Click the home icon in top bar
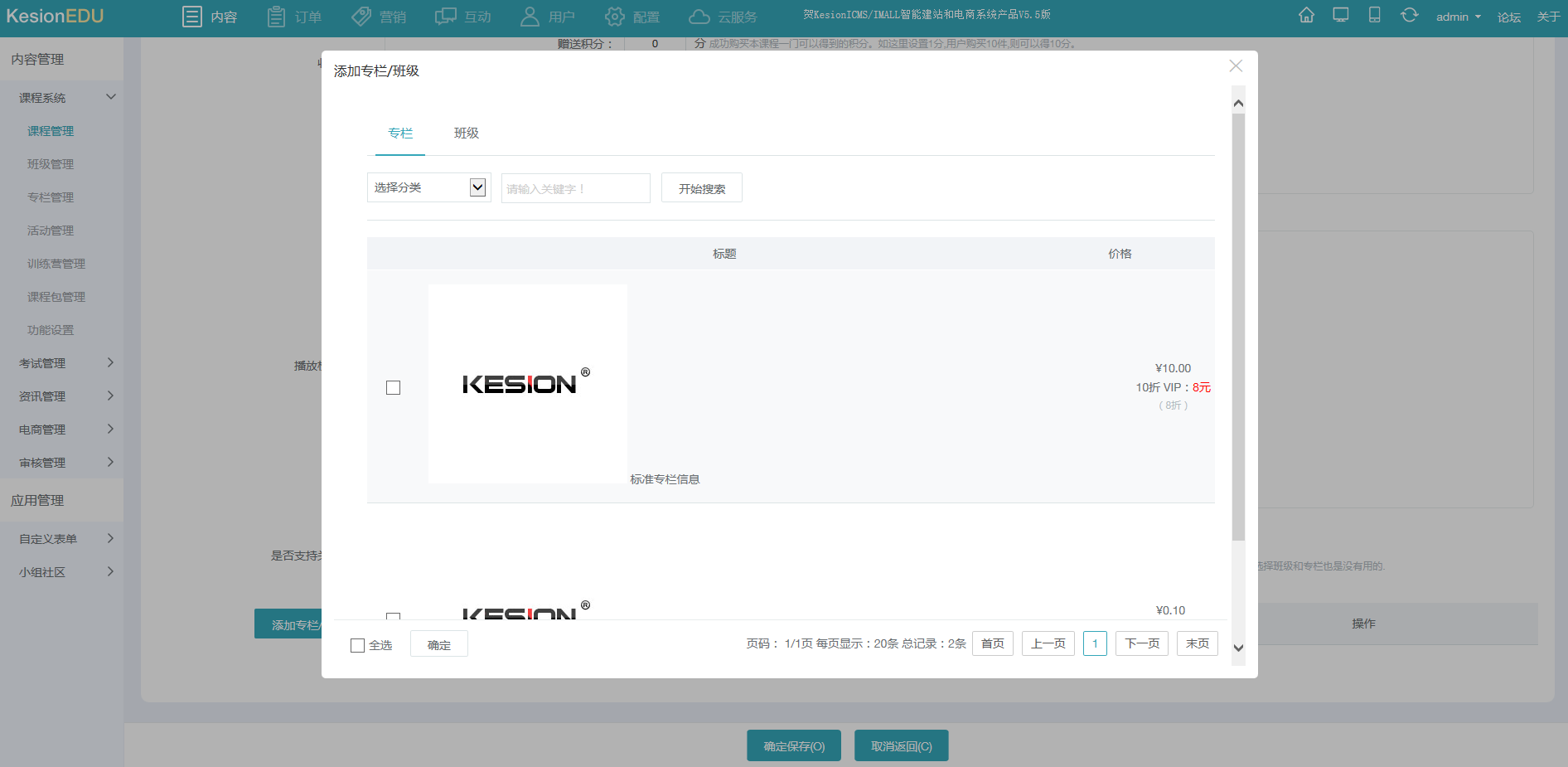This screenshot has width=1568, height=767. pyautogui.click(x=1306, y=16)
